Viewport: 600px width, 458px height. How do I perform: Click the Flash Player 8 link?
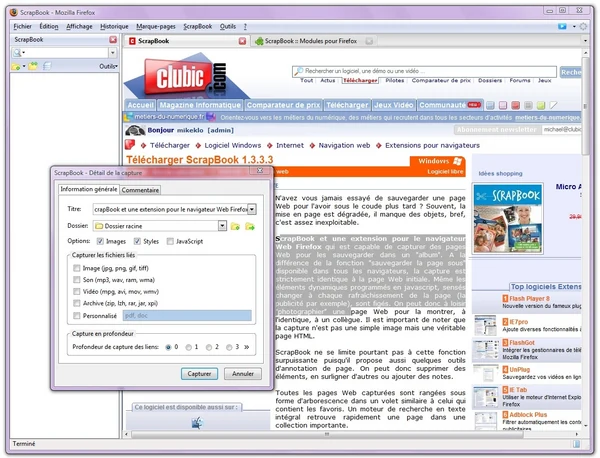point(529,298)
